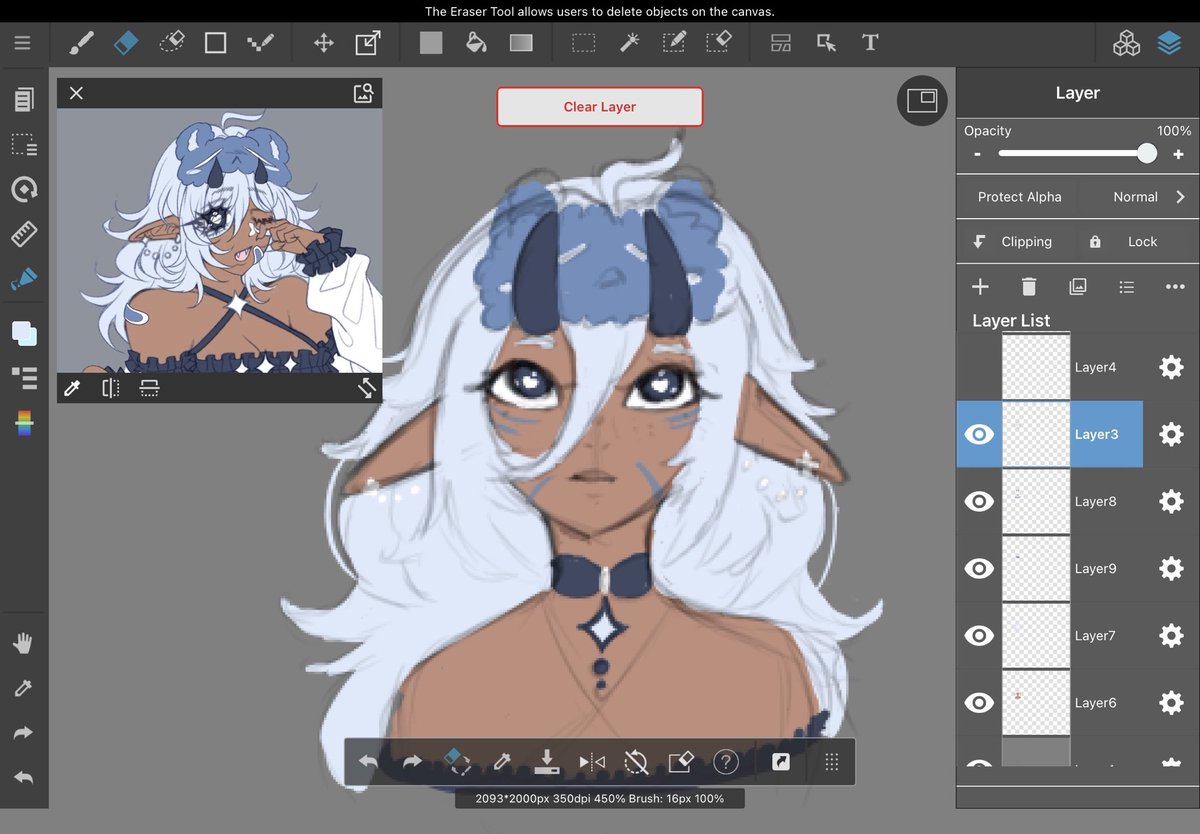The image size is (1200, 834).
Task: Toggle Layer9 visibility off
Action: (x=979, y=568)
